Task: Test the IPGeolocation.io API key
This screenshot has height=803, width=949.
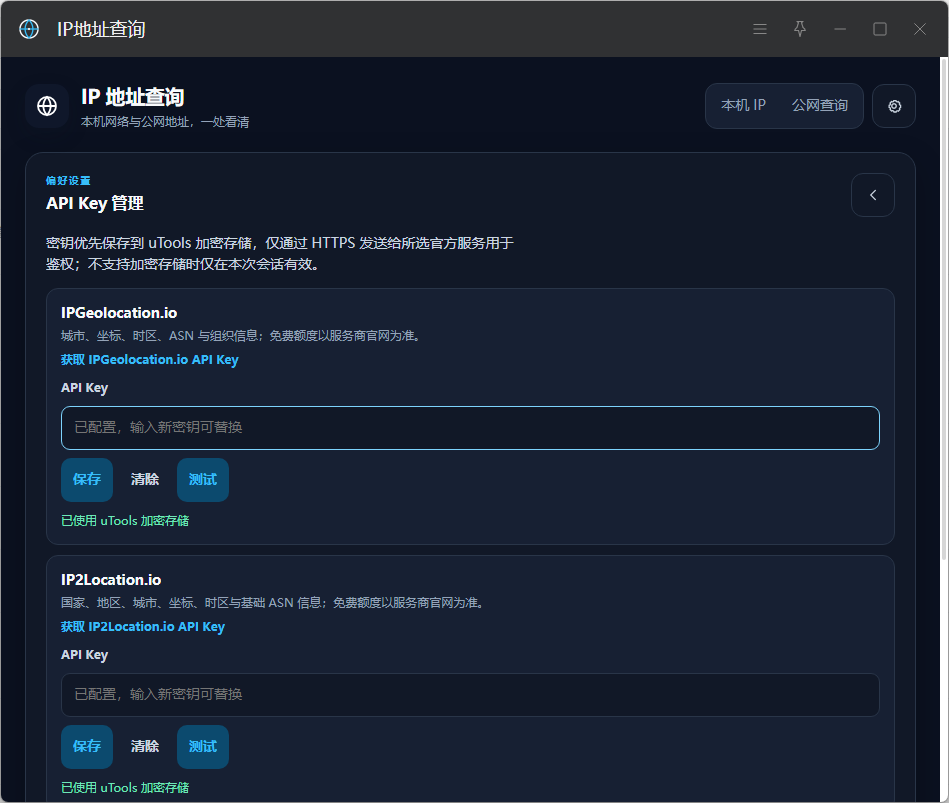Action: click(203, 480)
